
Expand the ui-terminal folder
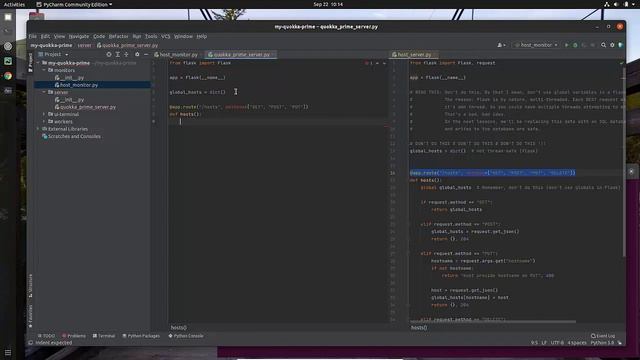coord(44,114)
